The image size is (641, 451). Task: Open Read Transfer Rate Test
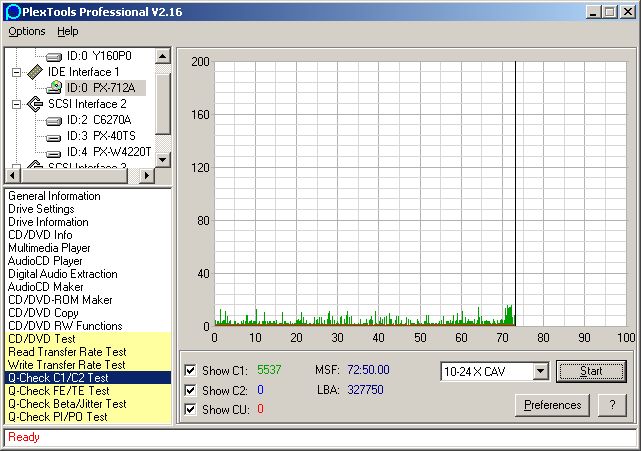click(x=88, y=352)
